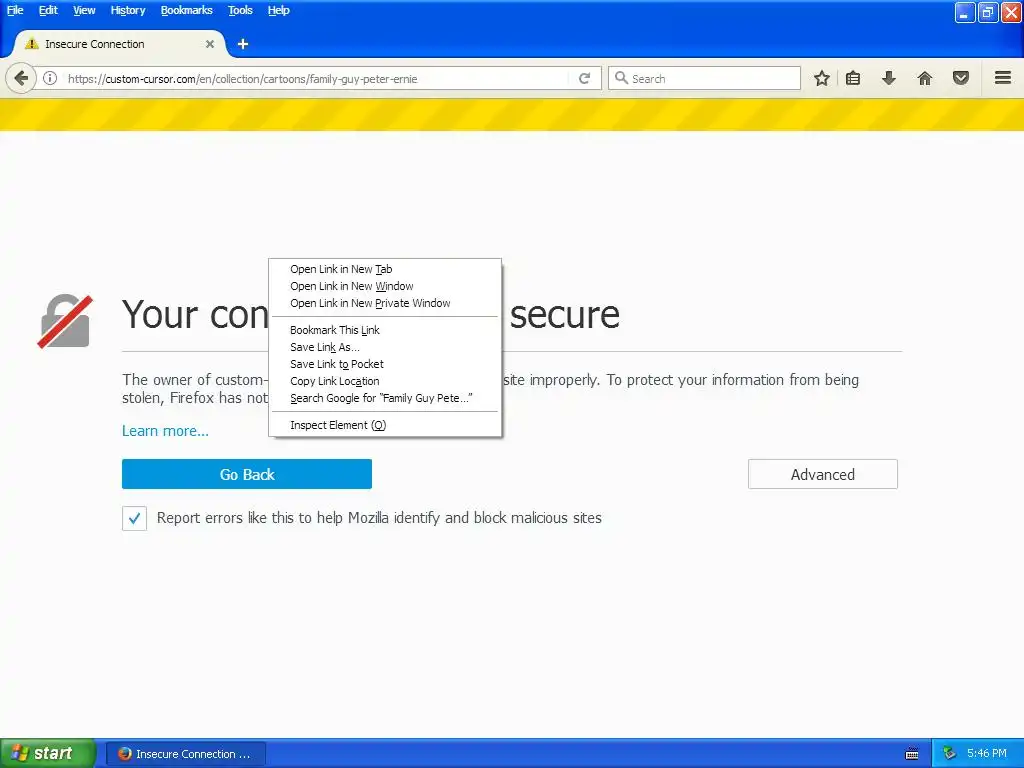Image resolution: width=1024 pixels, height=768 pixels.
Task: Click the Firefox icon in taskbar
Action: [124, 754]
